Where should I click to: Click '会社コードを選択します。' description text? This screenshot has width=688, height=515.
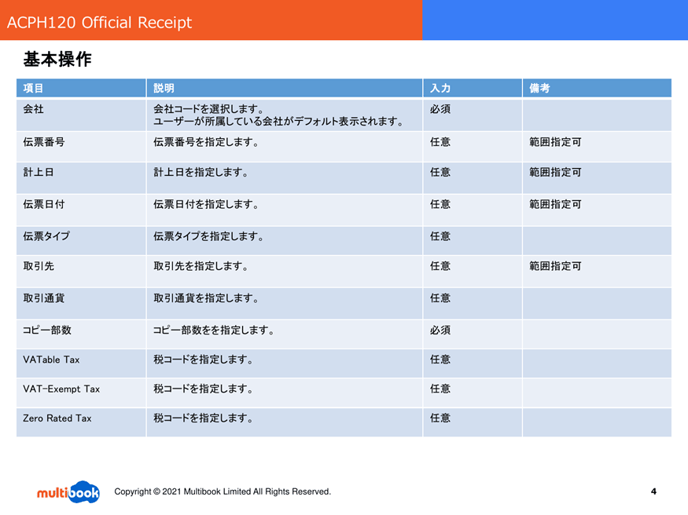(x=208, y=109)
